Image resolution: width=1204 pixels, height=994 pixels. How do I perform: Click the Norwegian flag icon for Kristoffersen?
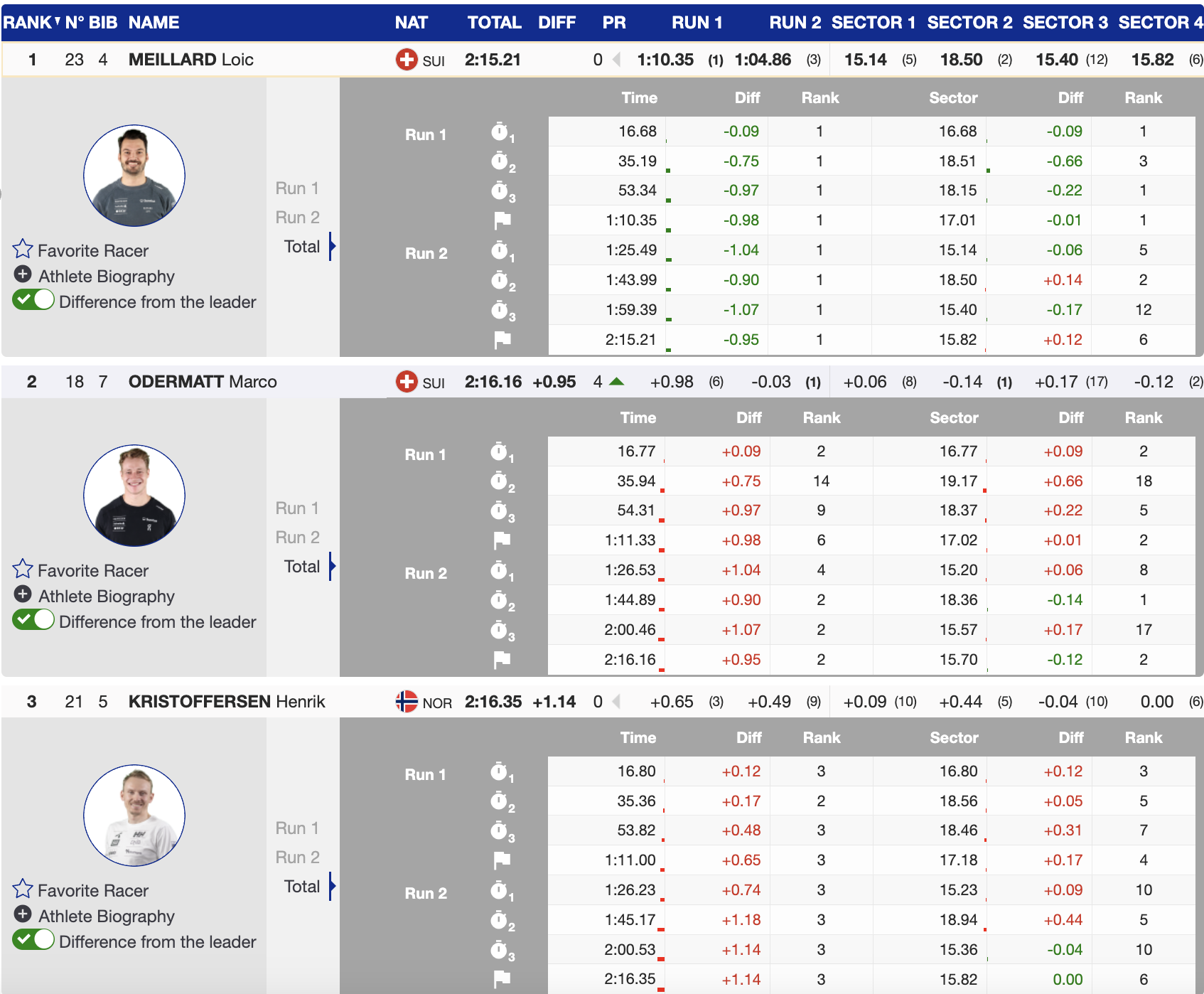(x=407, y=702)
